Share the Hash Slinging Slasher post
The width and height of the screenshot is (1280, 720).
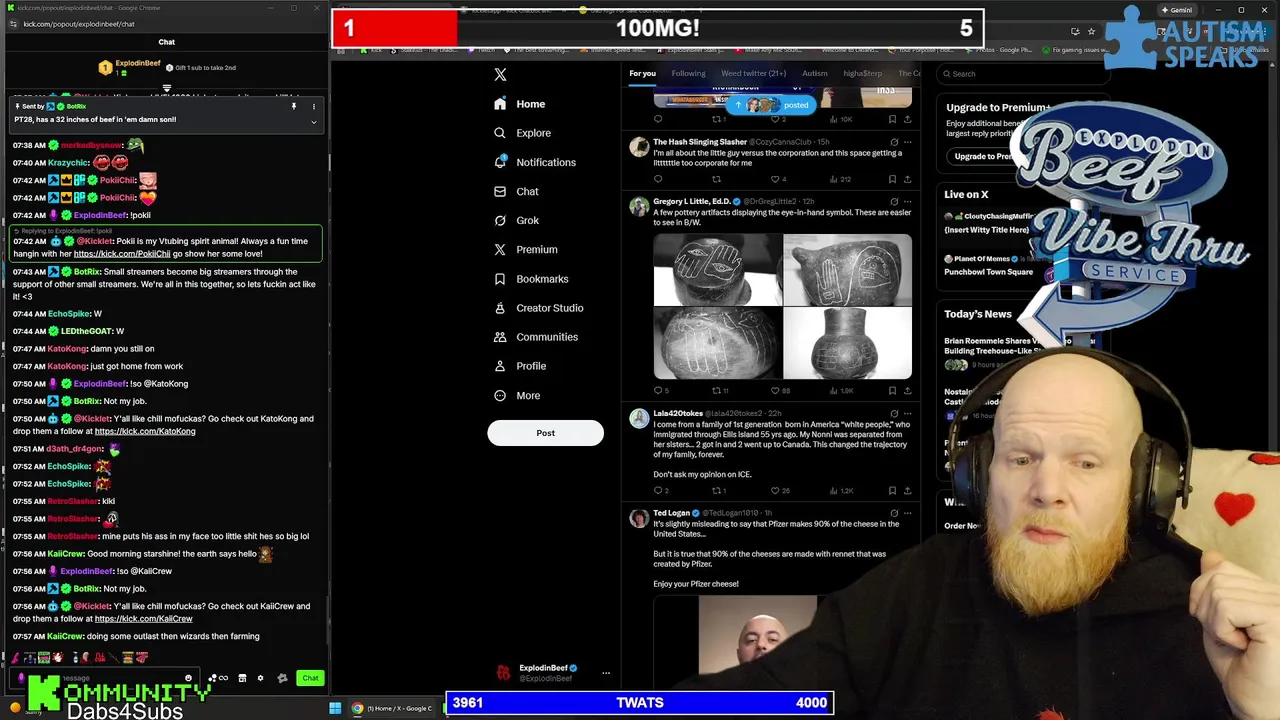tap(907, 179)
